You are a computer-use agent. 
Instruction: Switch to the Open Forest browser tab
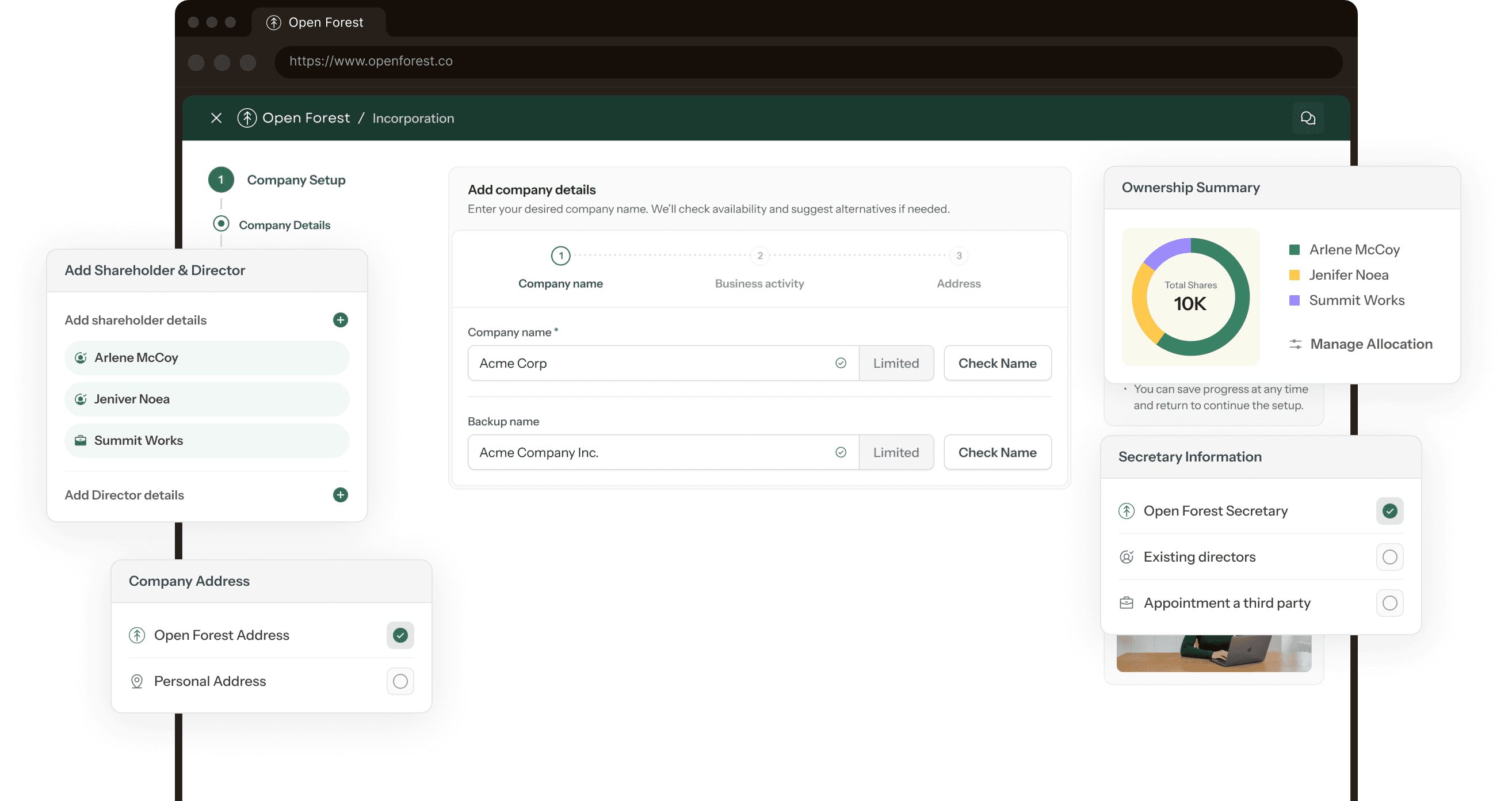pyautogui.click(x=319, y=22)
